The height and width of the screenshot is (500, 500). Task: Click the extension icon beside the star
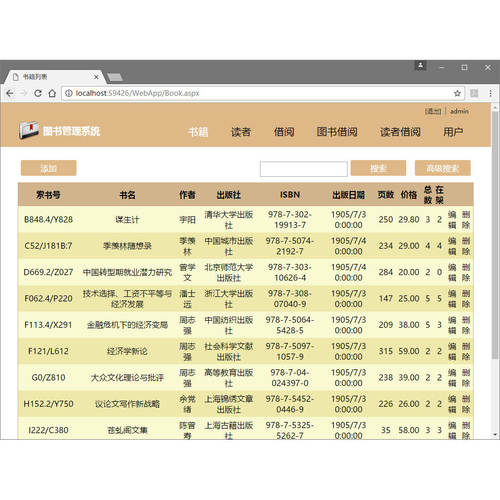click(x=474, y=93)
